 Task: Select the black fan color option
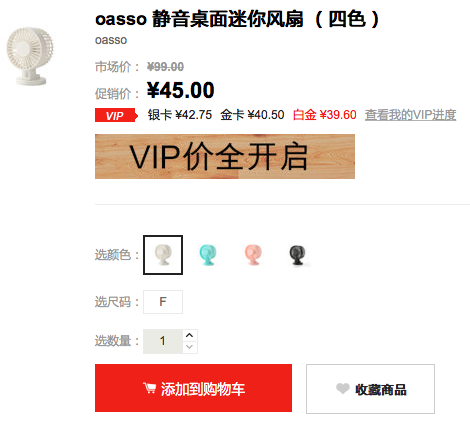[298, 255]
